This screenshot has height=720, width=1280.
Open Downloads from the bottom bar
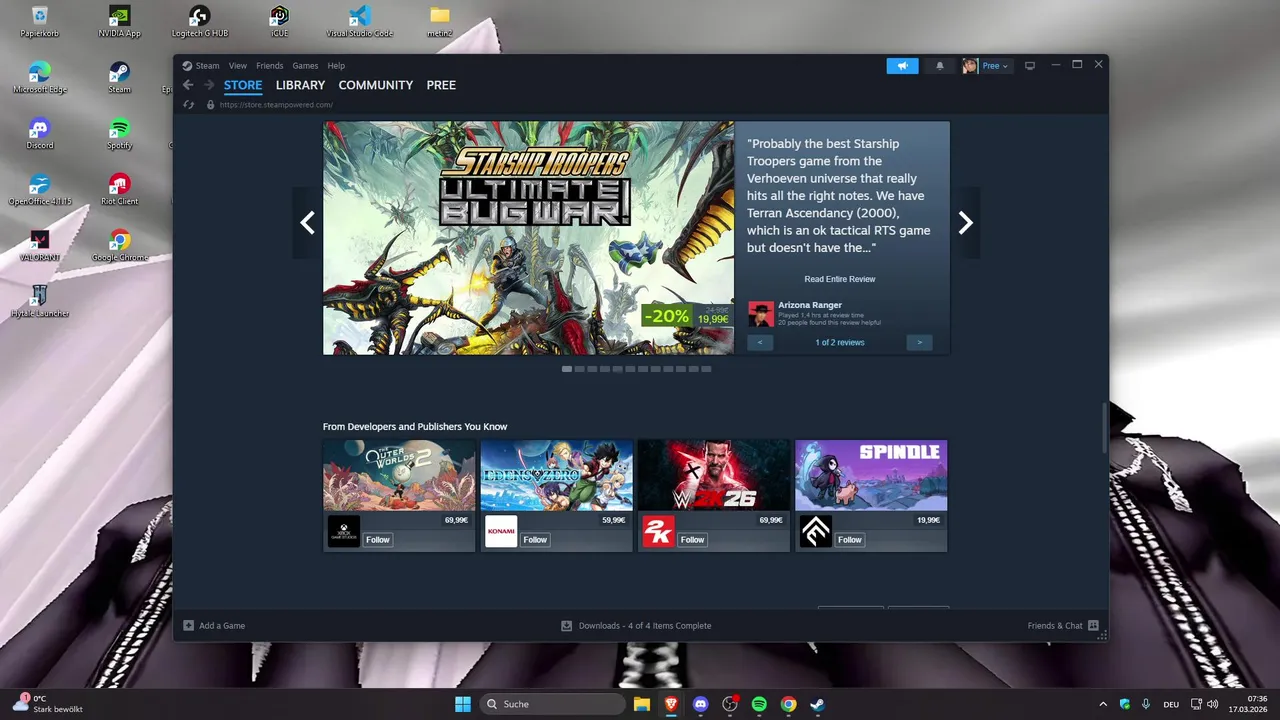pos(637,626)
